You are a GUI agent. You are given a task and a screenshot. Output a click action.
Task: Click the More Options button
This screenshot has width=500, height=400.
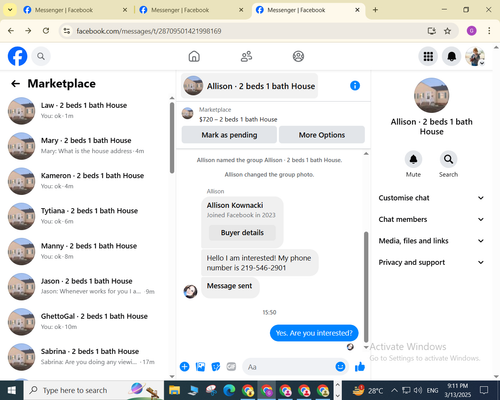coord(322,135)
